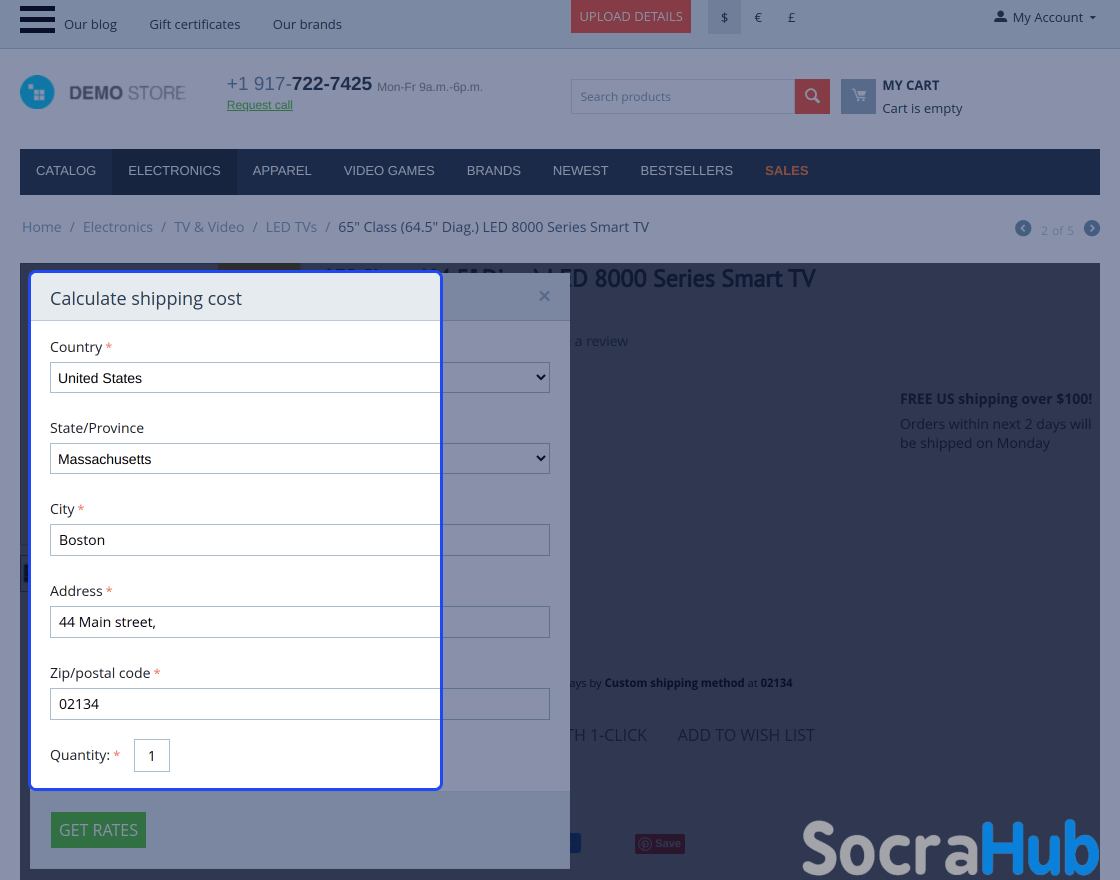
Task: Open the Our brands link
Action: [307, 24]
